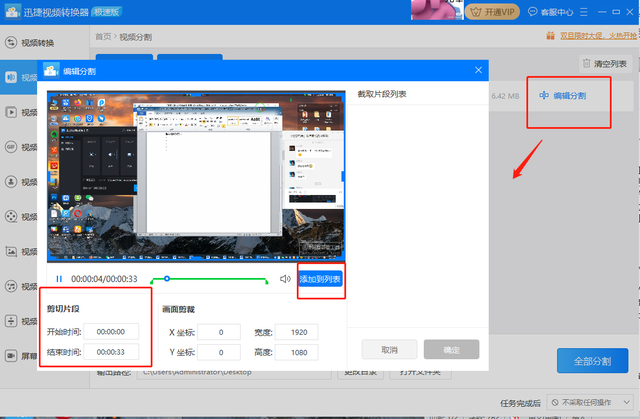Viewport: 640px width, 419px height.
Task: Click the picture-frame sidebar icon
Action: (11, 251)
